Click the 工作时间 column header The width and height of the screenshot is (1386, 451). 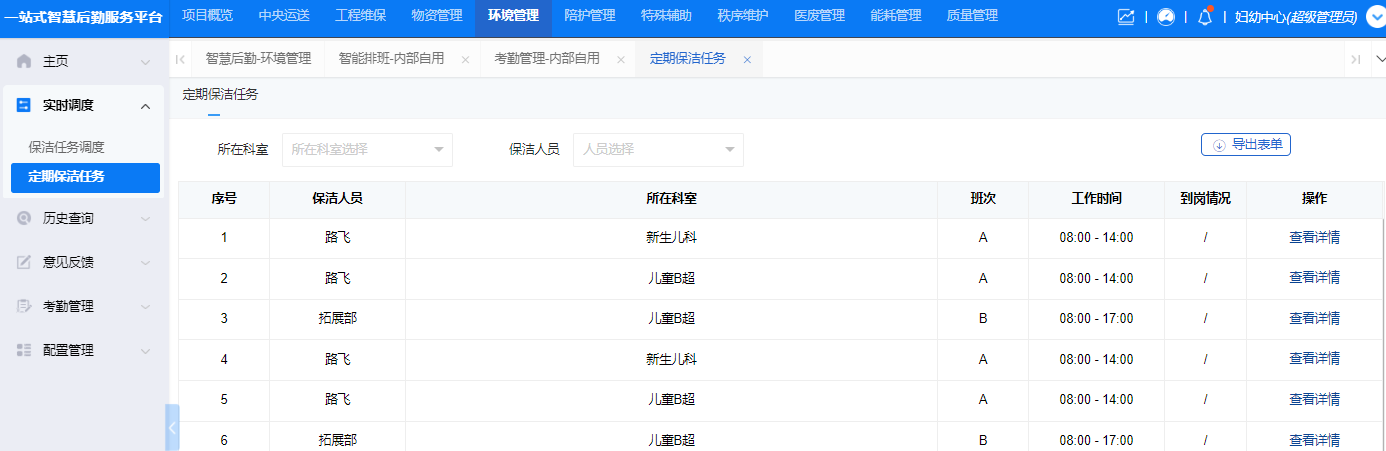pyautogui.click(x=1096, y=198)
